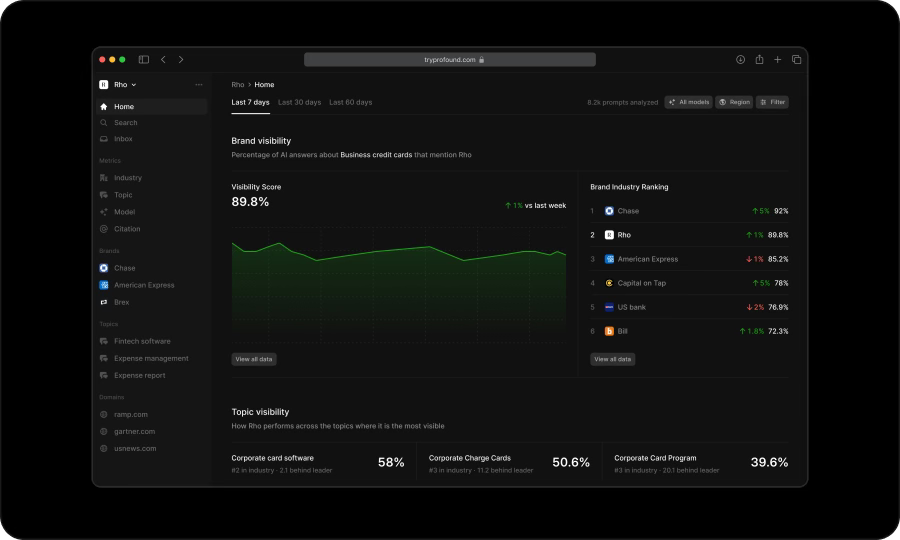Select Brex brand in sidebar
The width and height of the screenshot is (900, 540).
coord(152,302)
